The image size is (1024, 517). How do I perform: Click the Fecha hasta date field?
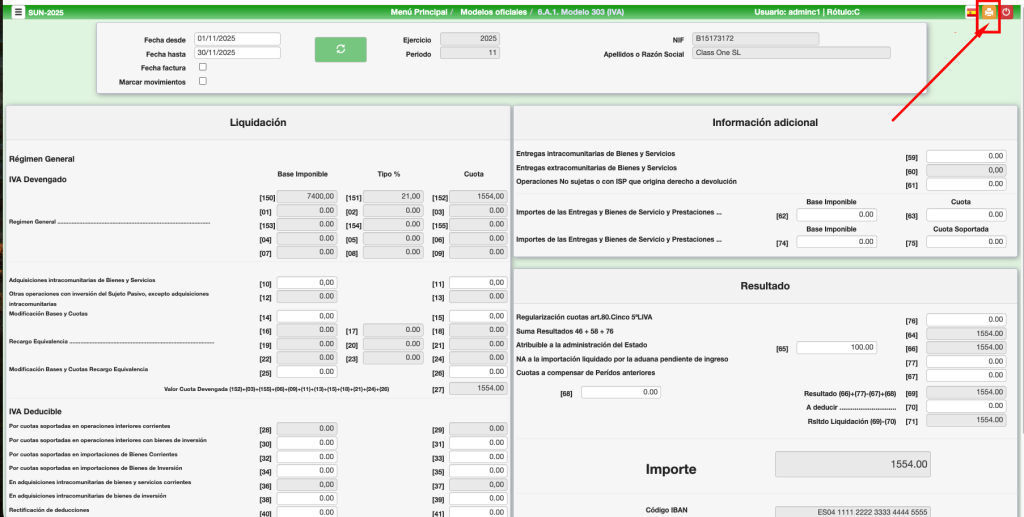point(237,53)
